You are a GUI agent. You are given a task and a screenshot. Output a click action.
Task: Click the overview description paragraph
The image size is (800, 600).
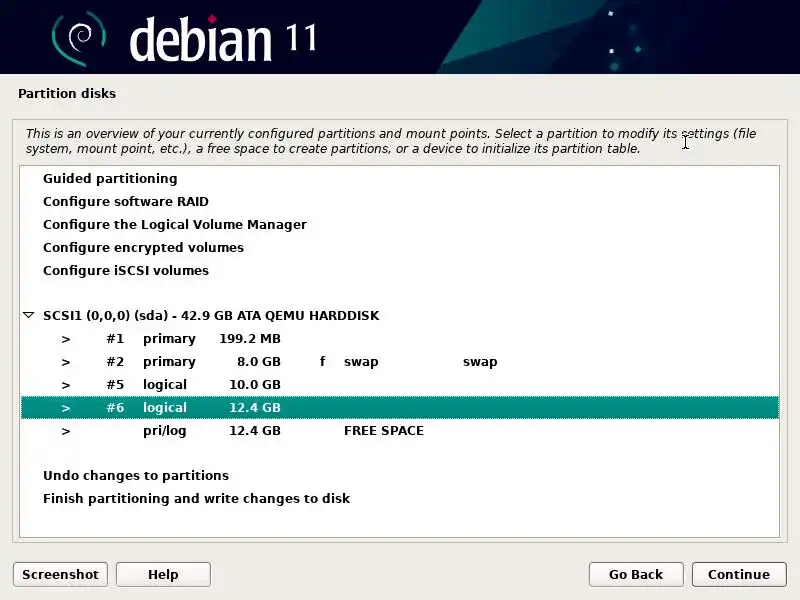click(x=391, y=141)
